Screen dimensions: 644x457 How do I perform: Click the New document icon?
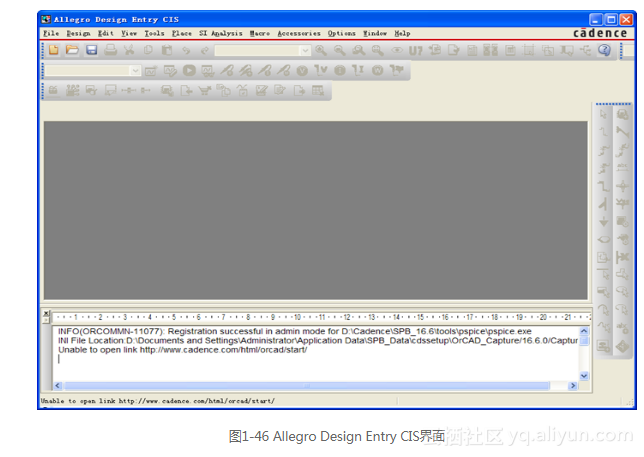(x=53, y=50)
